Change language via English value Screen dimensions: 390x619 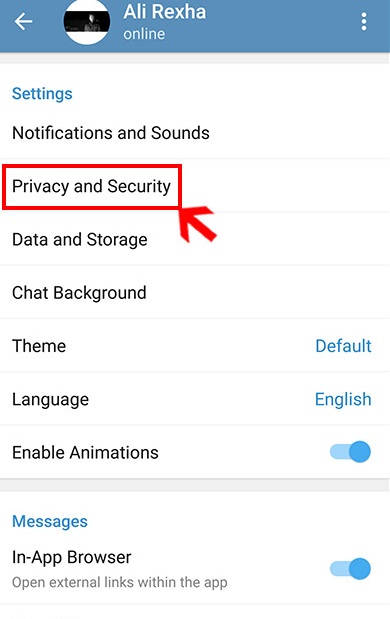click(343, 399)
